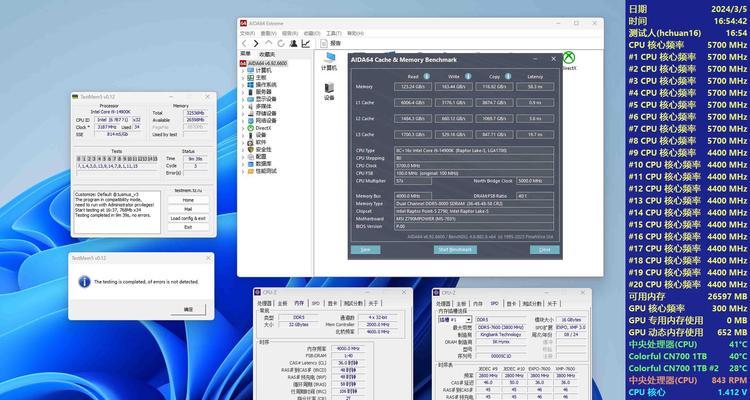This screenshot has width=750, height=400.
Task: Open 测试分数 tab in right CPU-Z window
Action: coord(531,303)
